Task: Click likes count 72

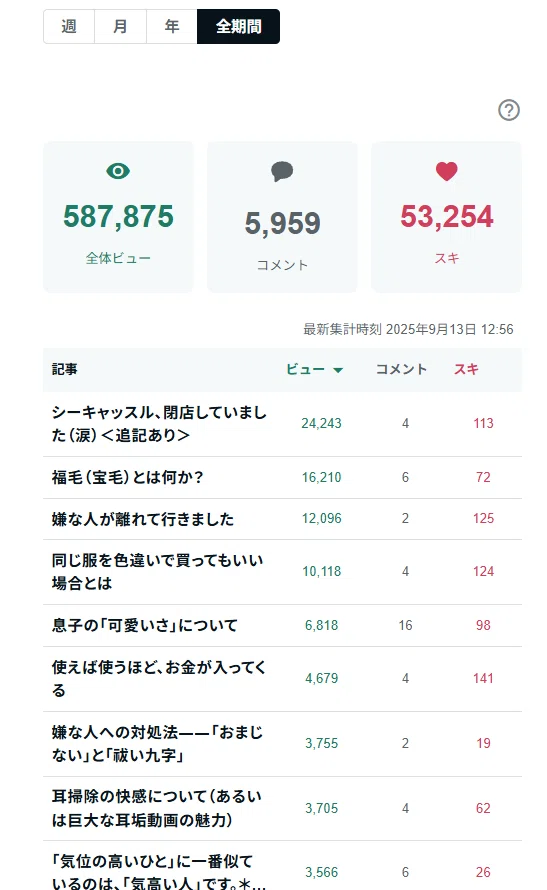Action: (483, 477)
